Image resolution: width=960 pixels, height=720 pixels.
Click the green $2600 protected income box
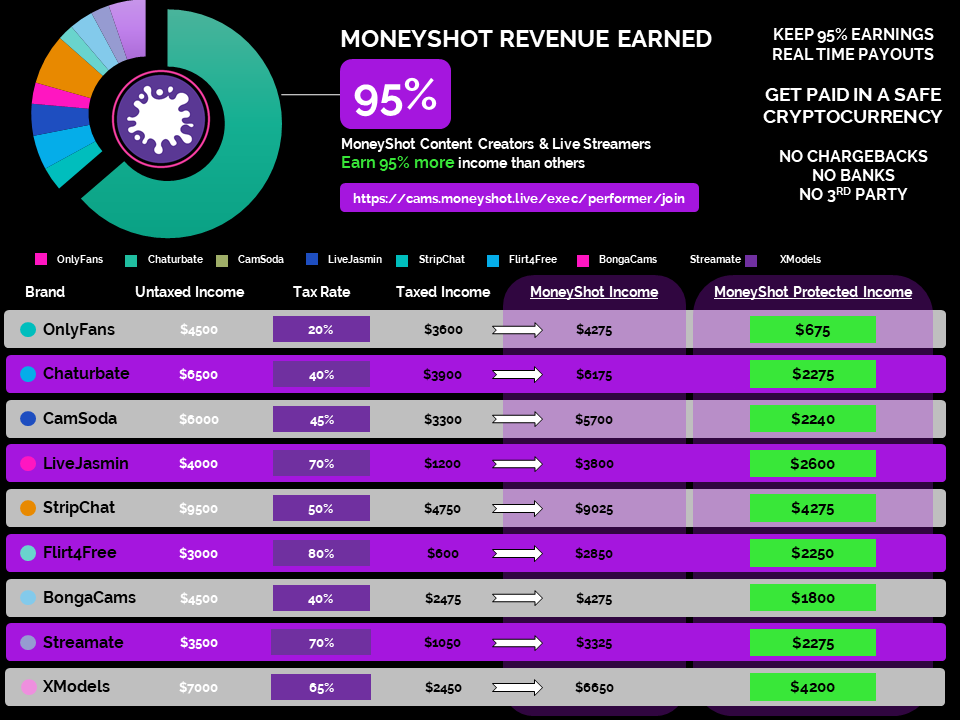pos(813,463)
